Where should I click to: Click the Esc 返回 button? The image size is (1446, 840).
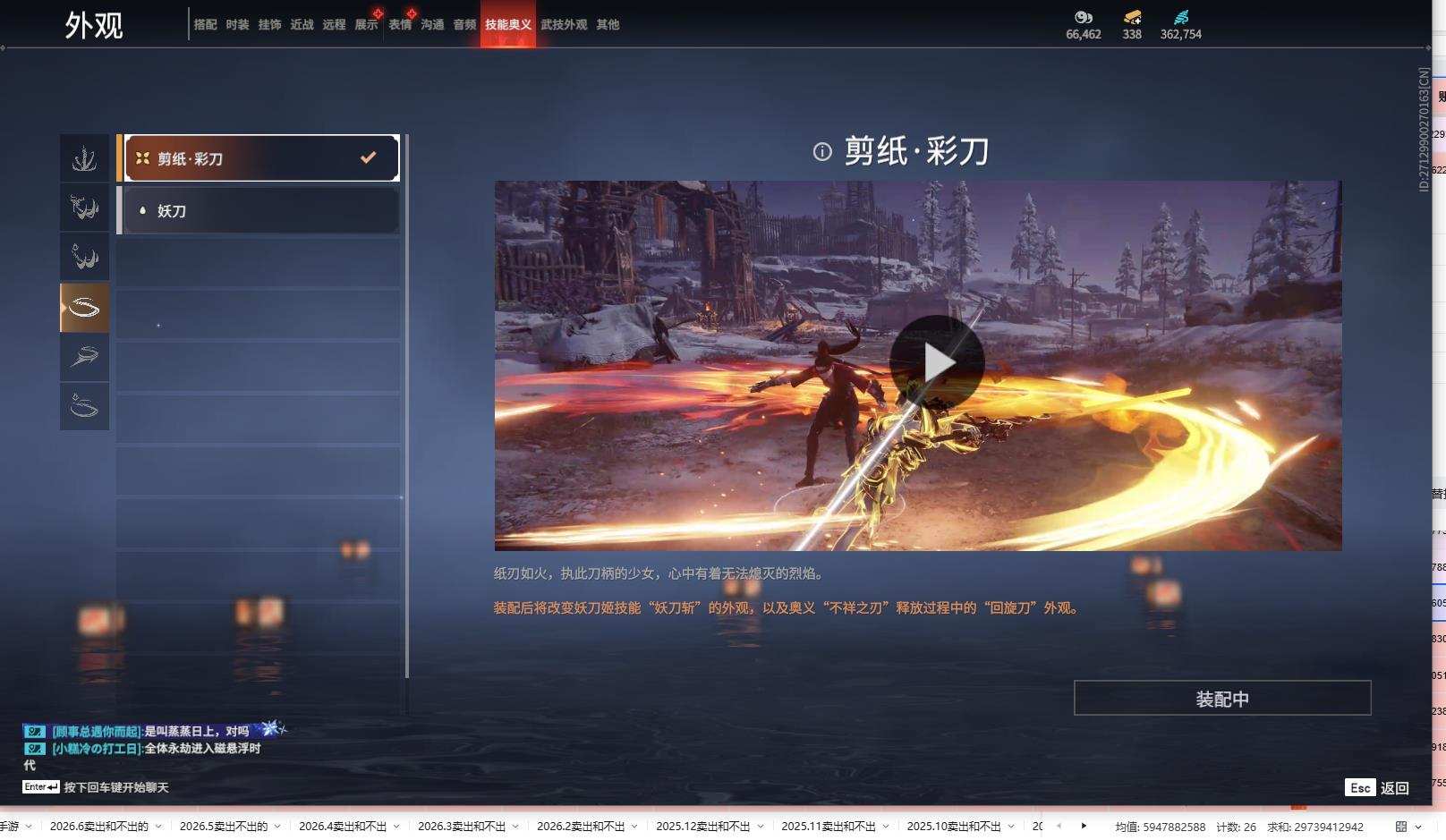pyautogui.click(x=1377, y=787)
